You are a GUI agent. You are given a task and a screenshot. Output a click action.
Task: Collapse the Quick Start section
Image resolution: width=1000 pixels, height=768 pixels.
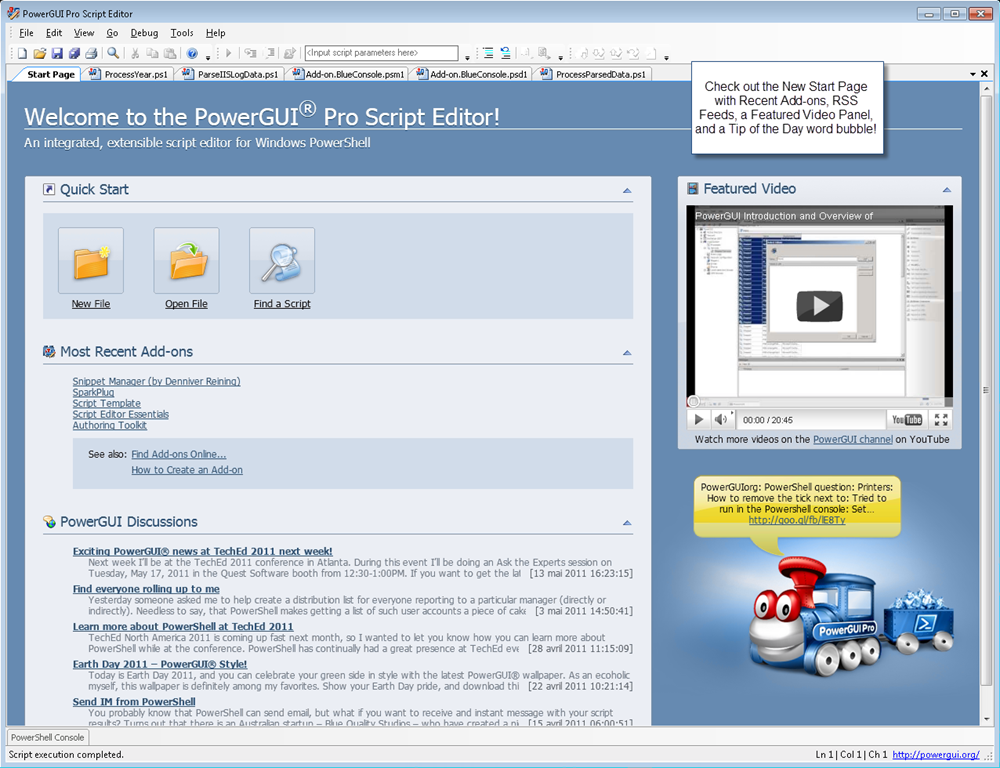pos(627,190)
